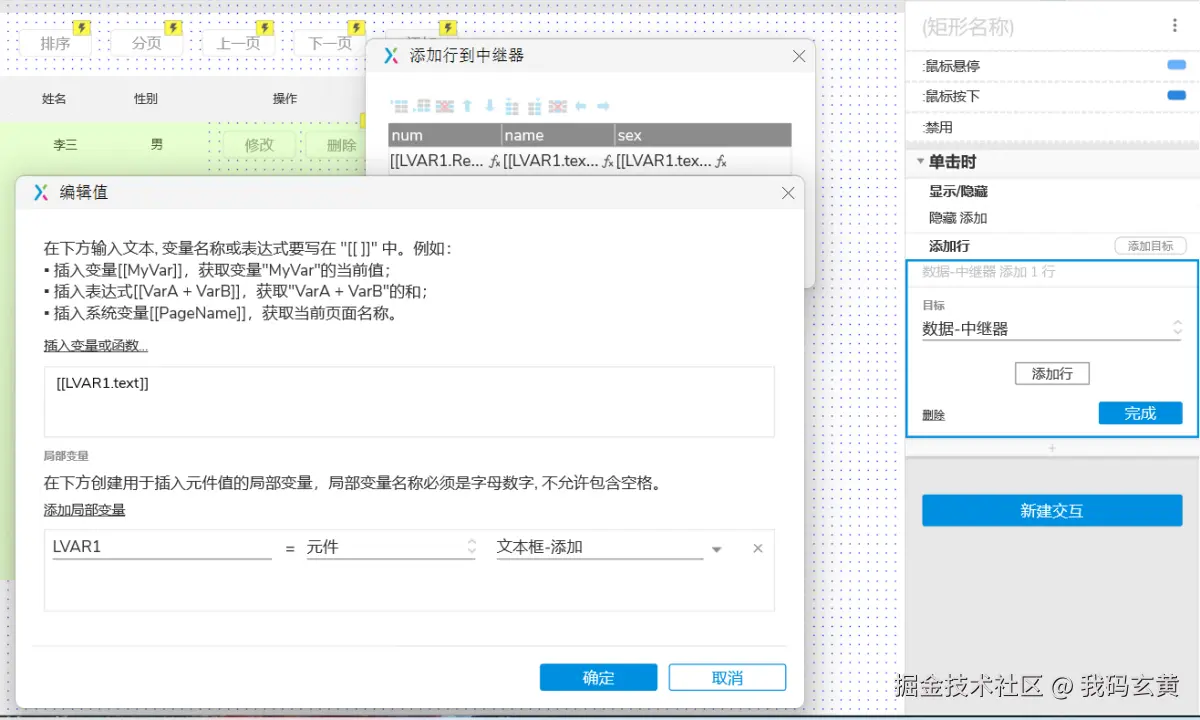Click the move row down arrow icon
Image resolution: width=1200 pixels, height=720 pixels.
490,106
